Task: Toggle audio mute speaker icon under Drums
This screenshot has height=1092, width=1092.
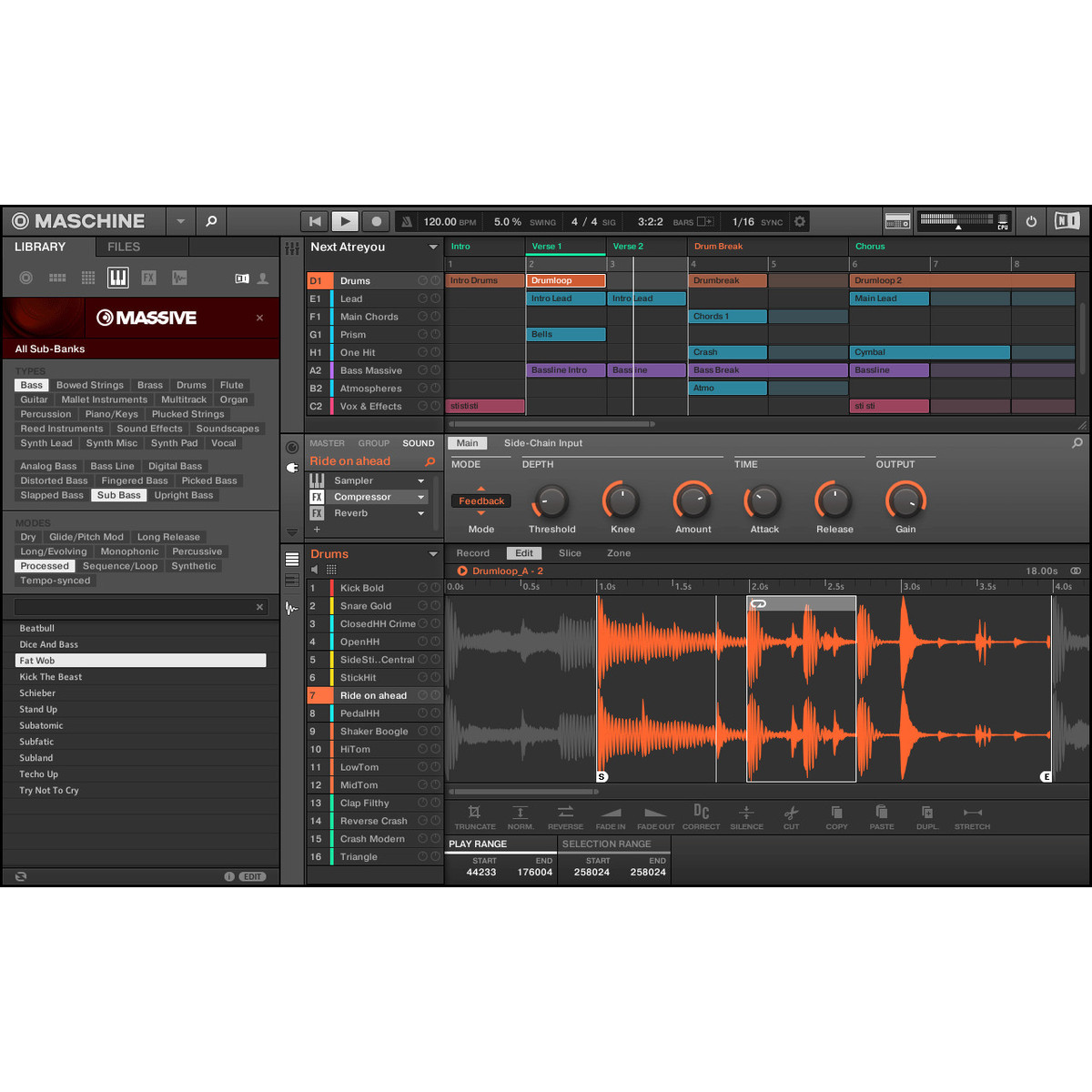Action: [x=315, y=570]
